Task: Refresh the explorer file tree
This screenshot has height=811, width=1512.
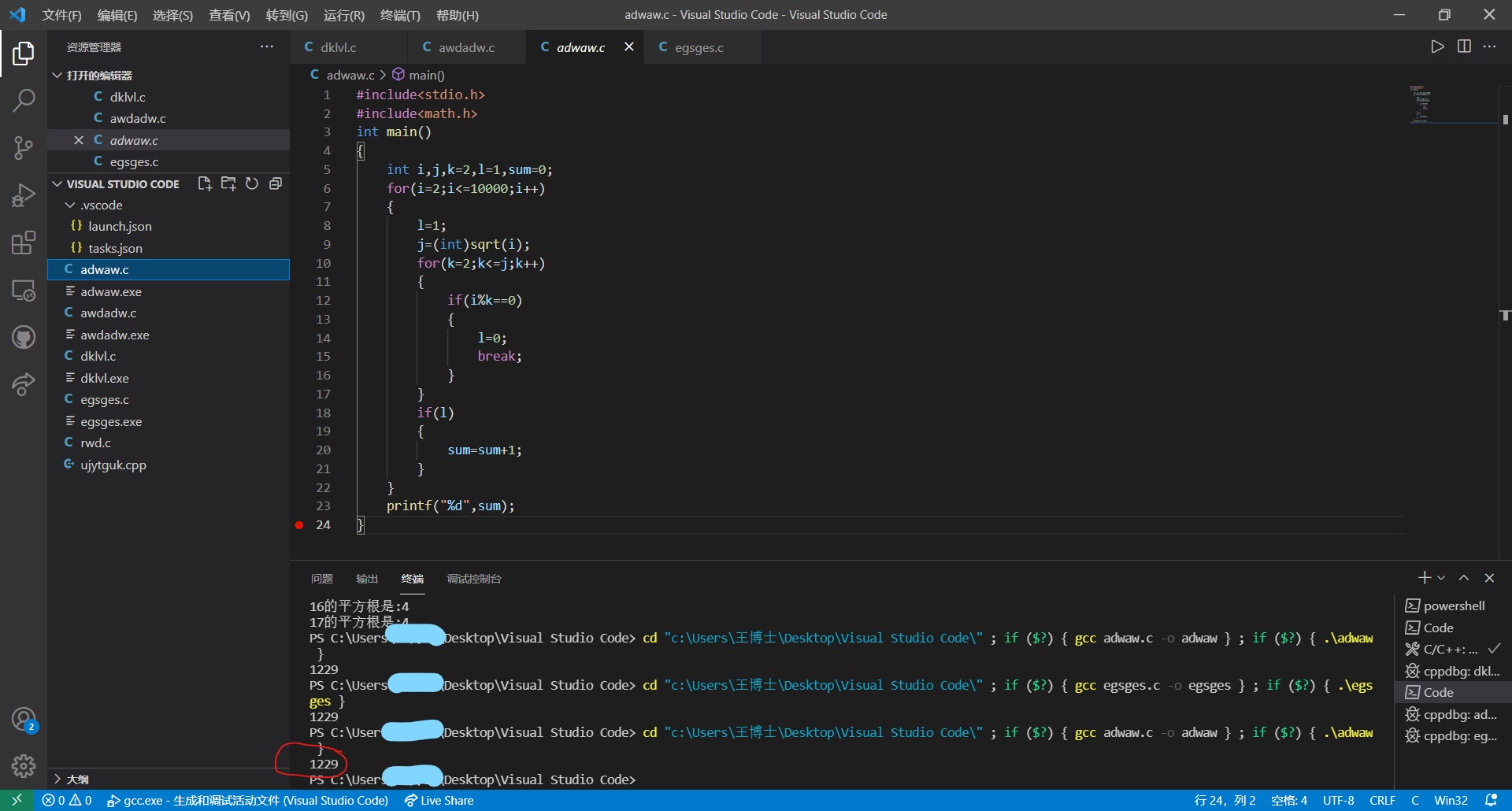Action: pos(252,183)
